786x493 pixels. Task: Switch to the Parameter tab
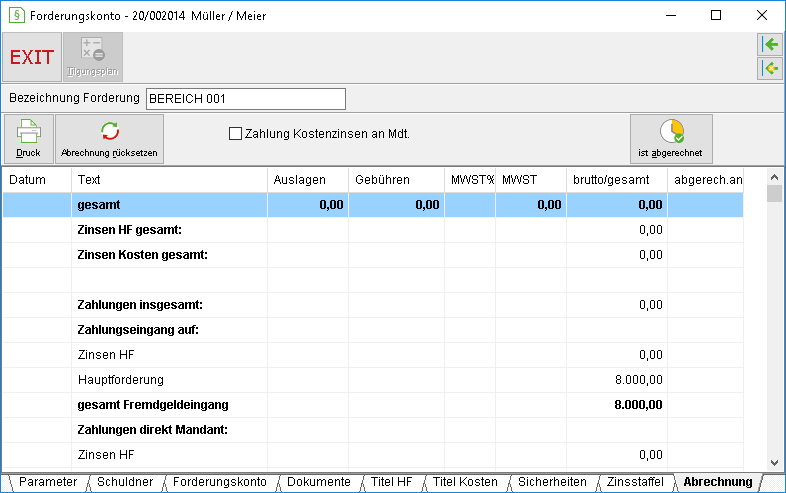[48, 482]
